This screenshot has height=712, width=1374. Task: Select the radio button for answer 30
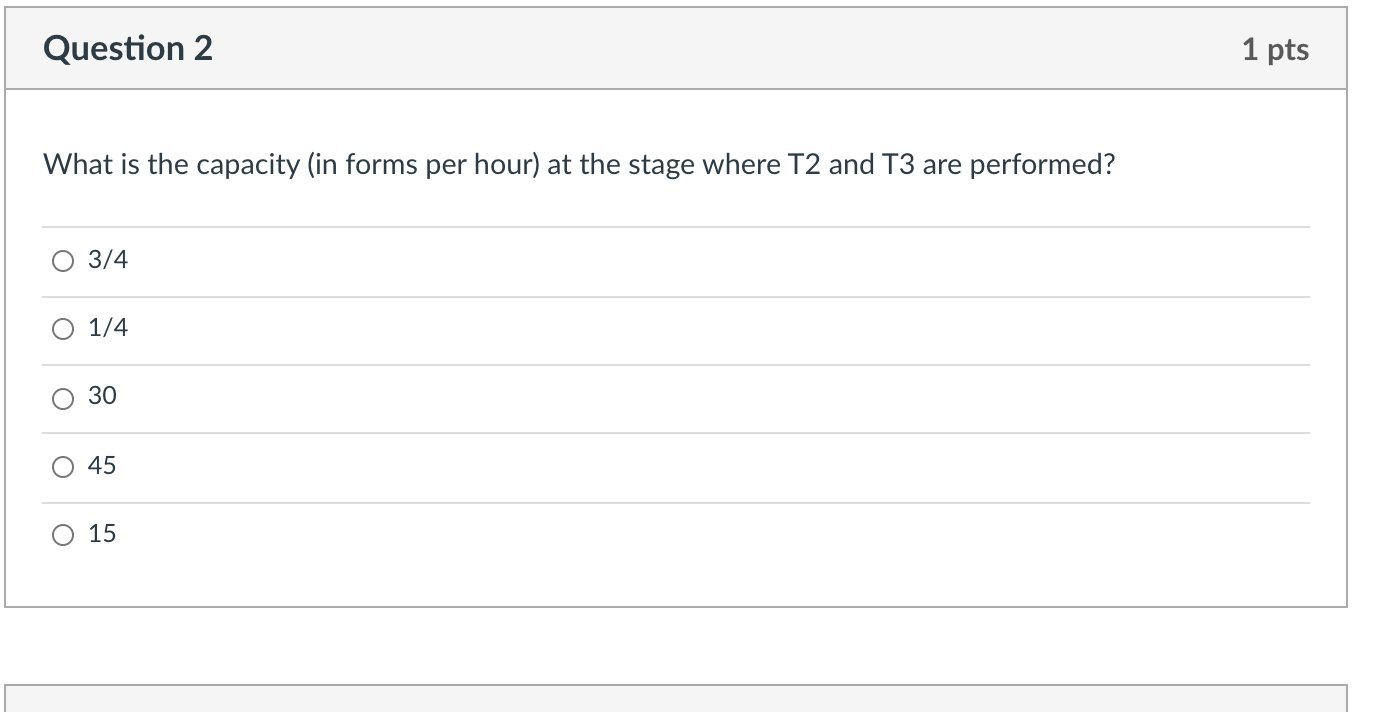coord(62,397)
